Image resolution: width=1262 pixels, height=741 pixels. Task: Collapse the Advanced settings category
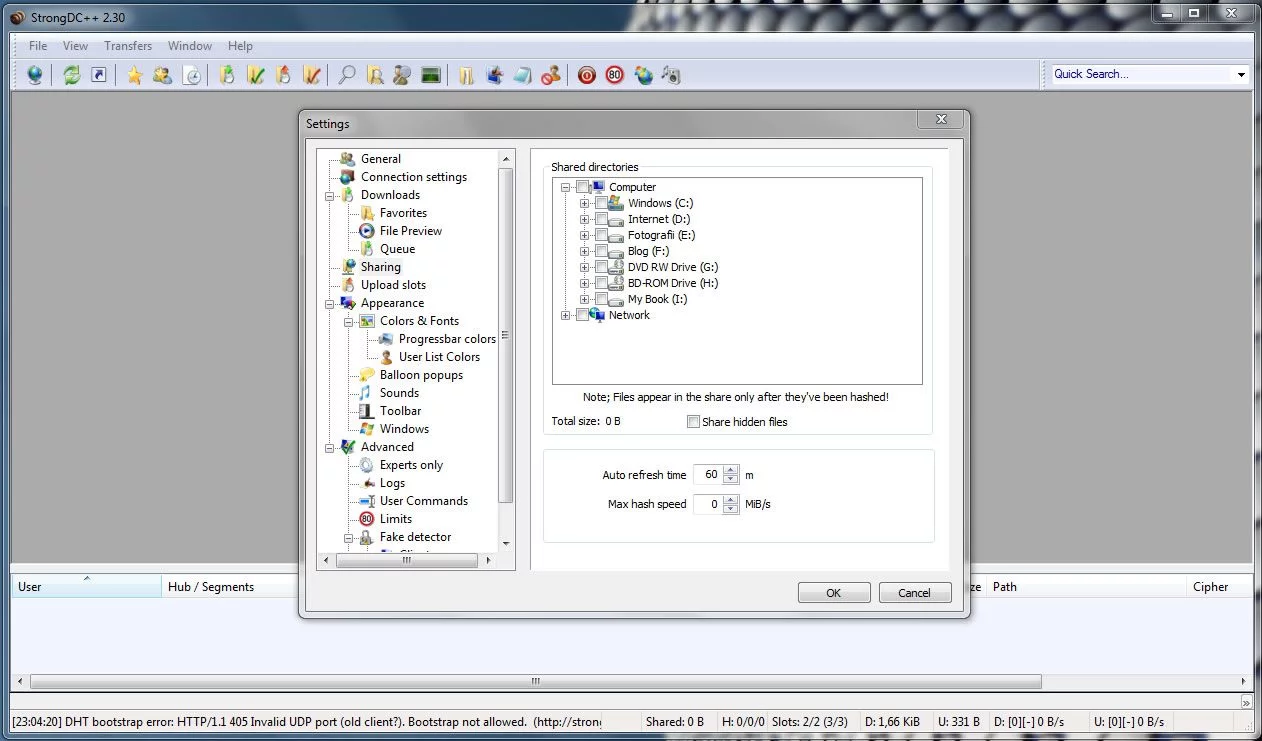pos(329,447)
